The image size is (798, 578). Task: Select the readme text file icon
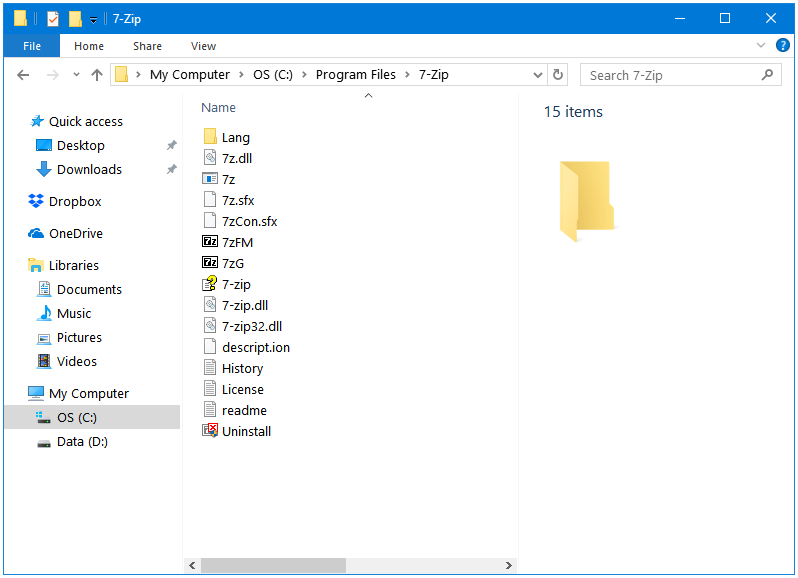pyautogui.click(x=210, y=410)
